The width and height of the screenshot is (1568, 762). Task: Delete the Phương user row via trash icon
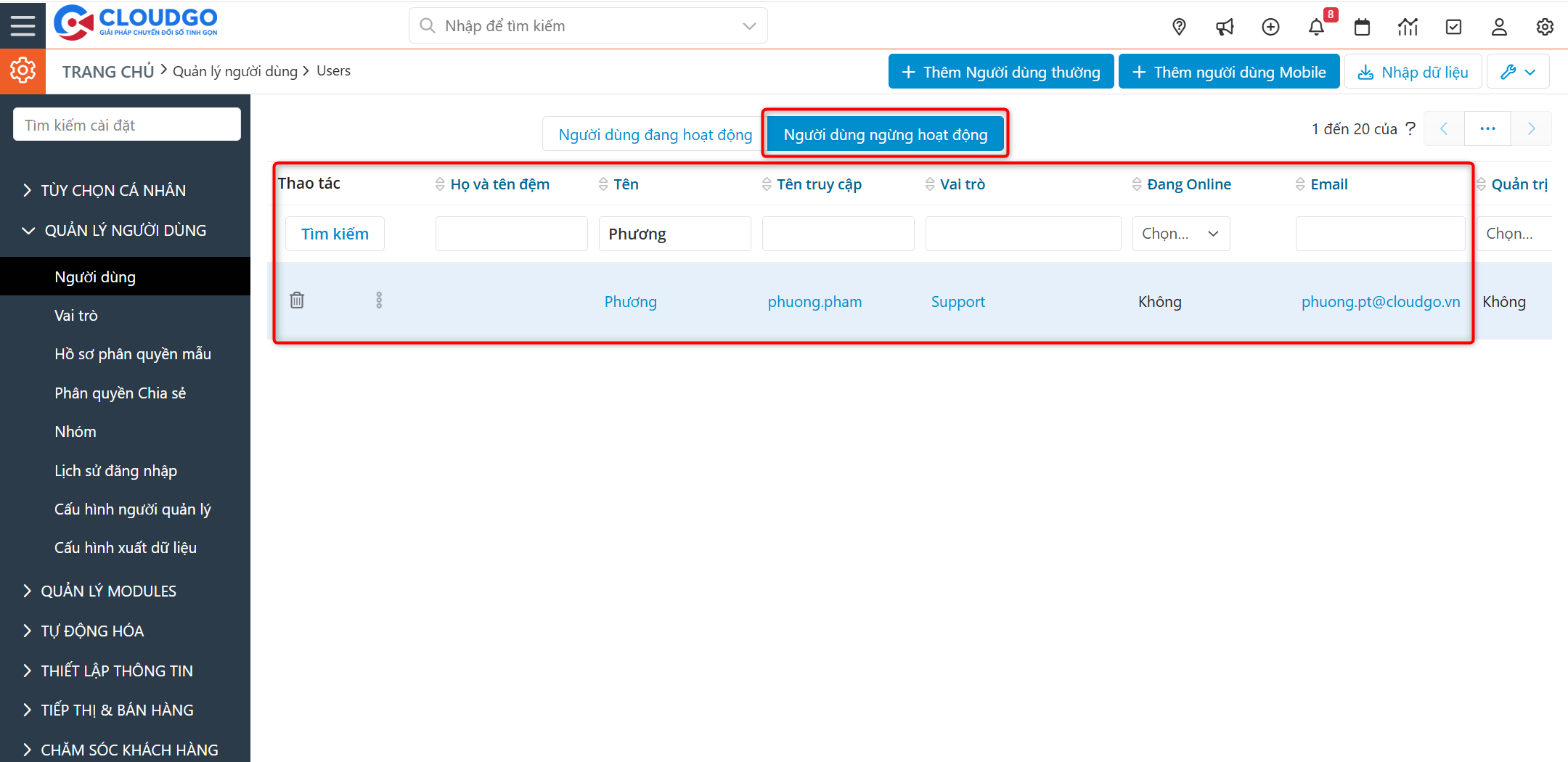(x=296, y=300)
